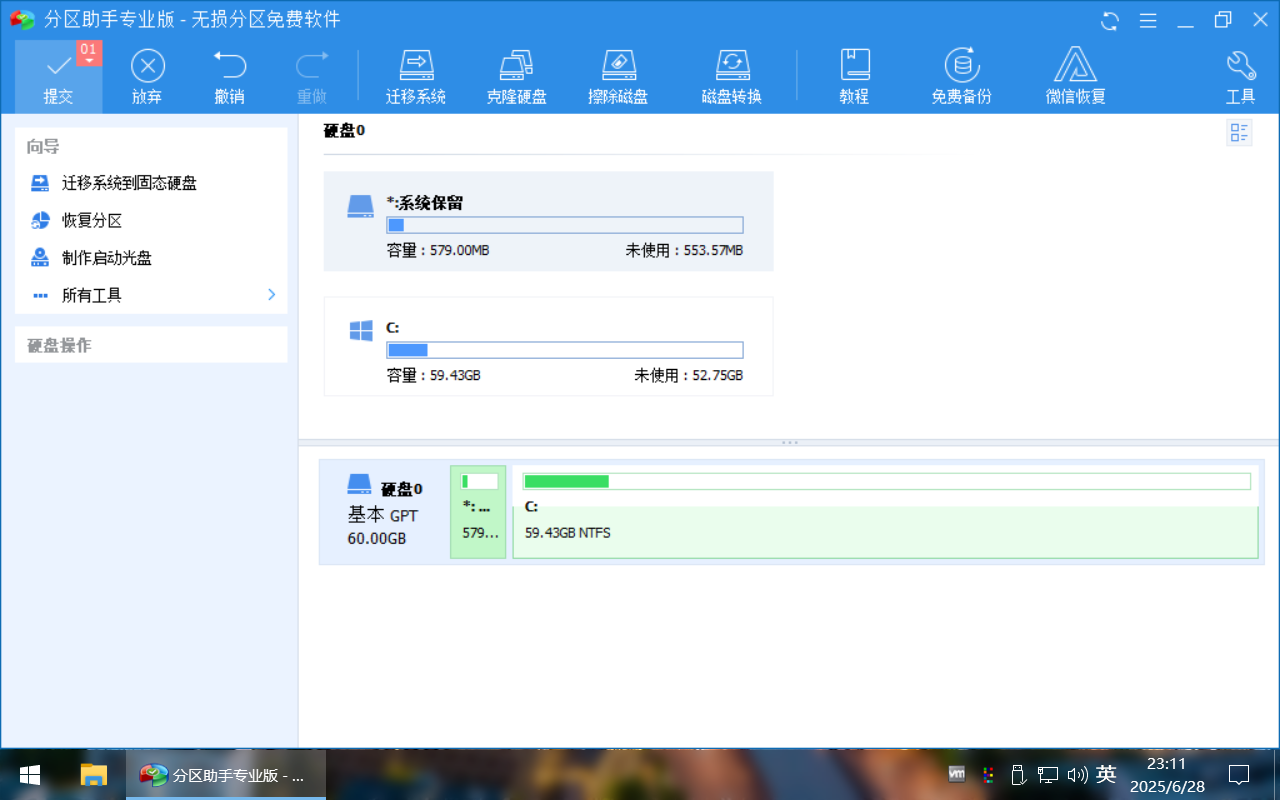Open the 迁移系统 migrate system tool
This screenshot has height=800, width=1280.
click(x=416, y=77)
